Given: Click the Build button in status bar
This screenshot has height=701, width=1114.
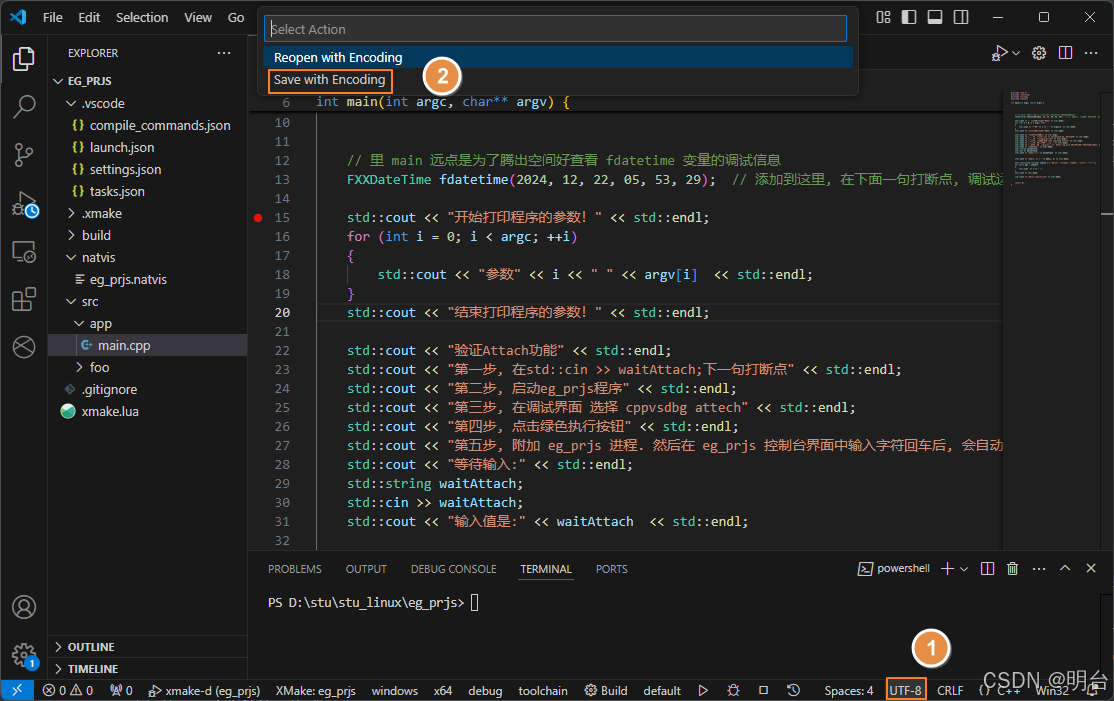Looking at the screenshot, I should pyautogui.click(x=606, y=690).
